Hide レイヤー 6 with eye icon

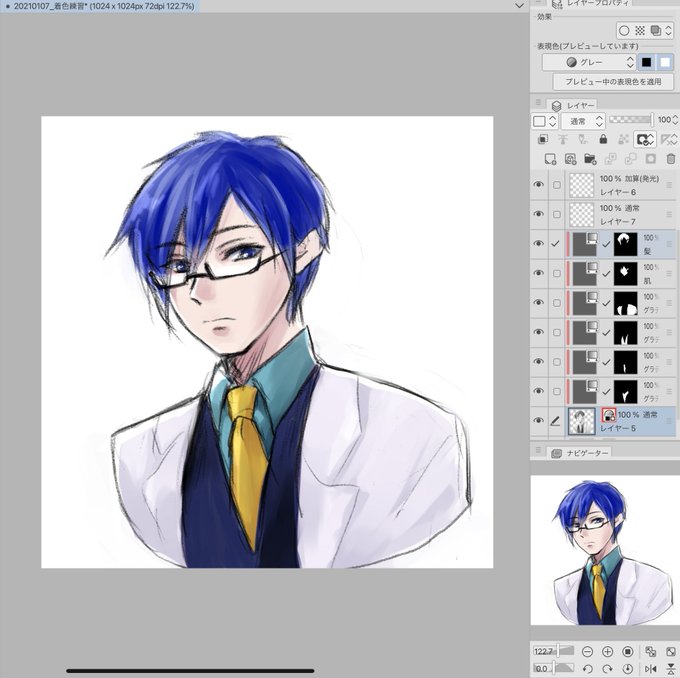539,185
